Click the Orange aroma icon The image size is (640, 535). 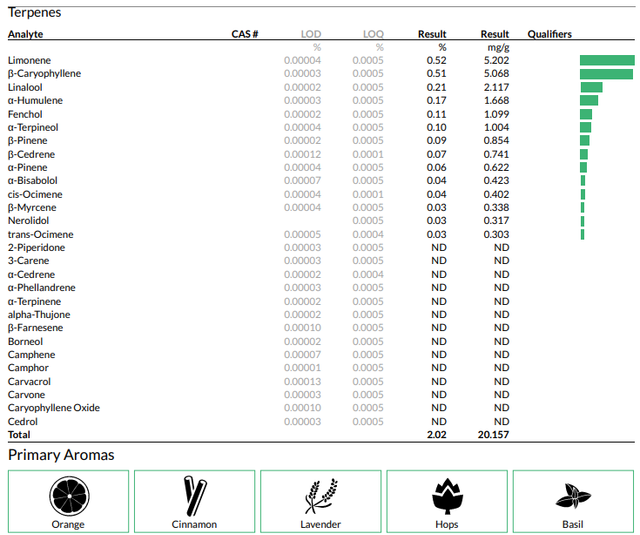click(69, 496)
